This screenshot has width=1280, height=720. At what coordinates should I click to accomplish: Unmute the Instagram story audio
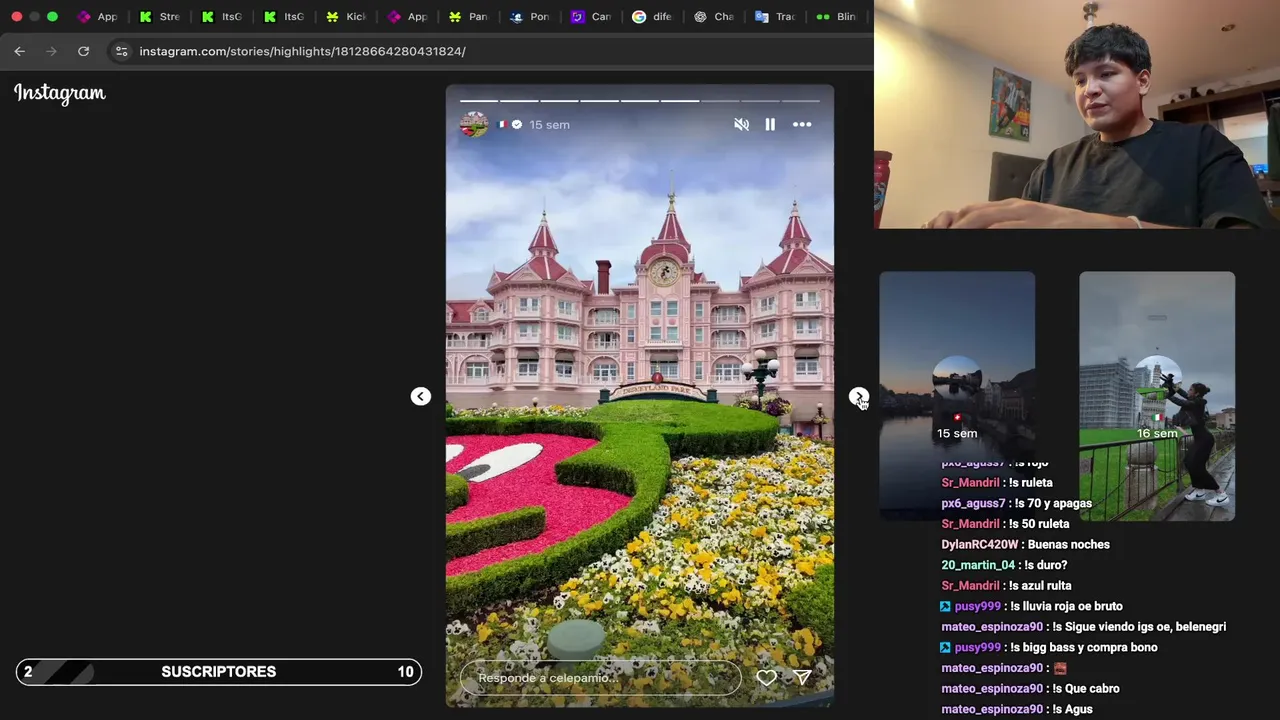click(741, 125)
